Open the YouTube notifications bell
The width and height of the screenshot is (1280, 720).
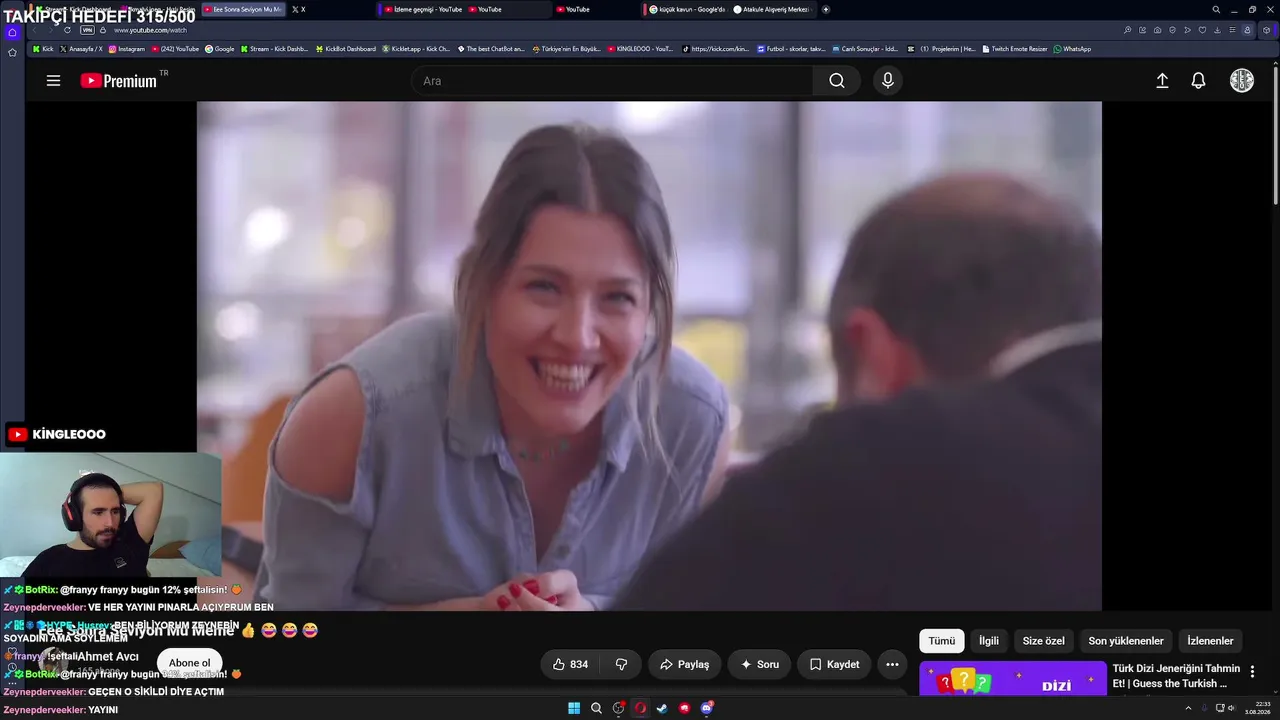pyautogui.click(x=1198, y=81)
